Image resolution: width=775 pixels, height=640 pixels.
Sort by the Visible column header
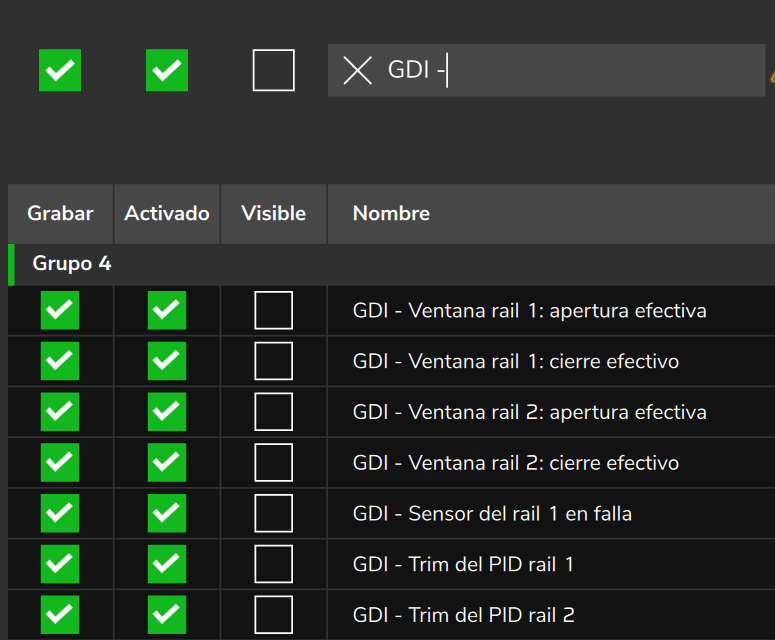click(273, 213)
